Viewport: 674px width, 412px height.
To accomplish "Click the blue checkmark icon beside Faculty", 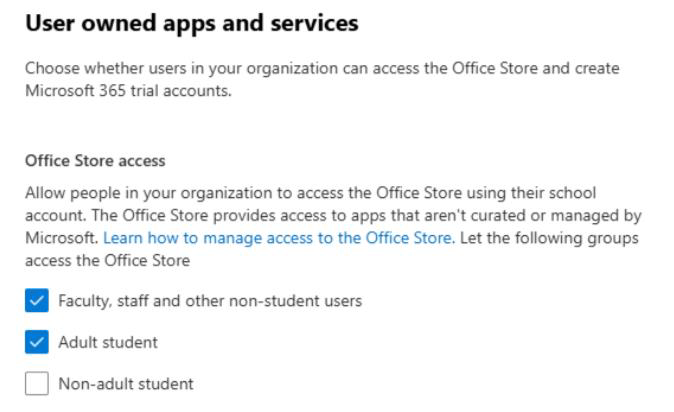I will point(37,301).
